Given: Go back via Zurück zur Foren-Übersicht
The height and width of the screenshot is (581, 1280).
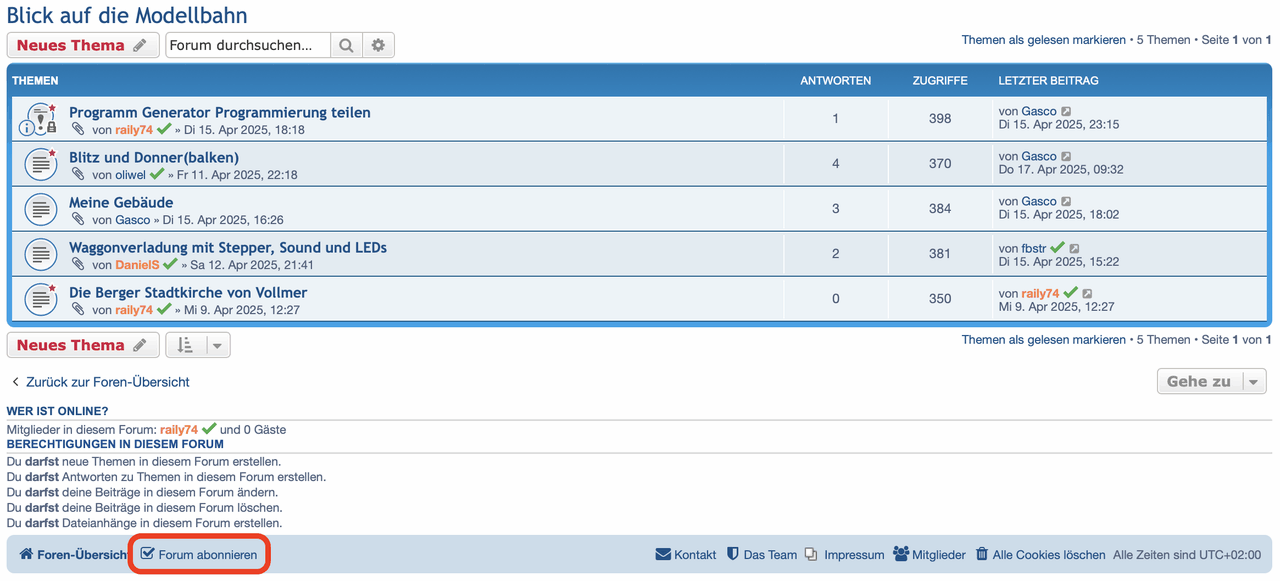Looking at the screenshot, I should [x=99, y=382].
